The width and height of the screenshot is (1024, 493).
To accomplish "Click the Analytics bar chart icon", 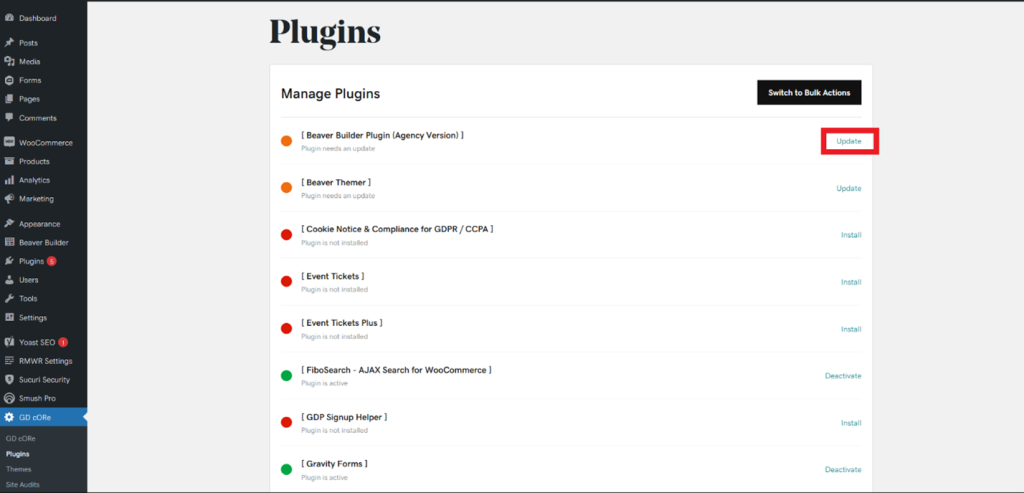I will (9, 180).
